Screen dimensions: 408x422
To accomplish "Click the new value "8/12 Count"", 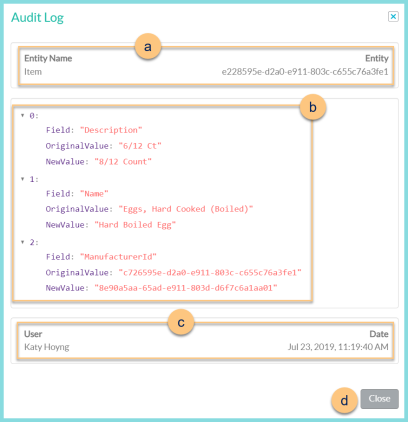I will pos(123,162).
